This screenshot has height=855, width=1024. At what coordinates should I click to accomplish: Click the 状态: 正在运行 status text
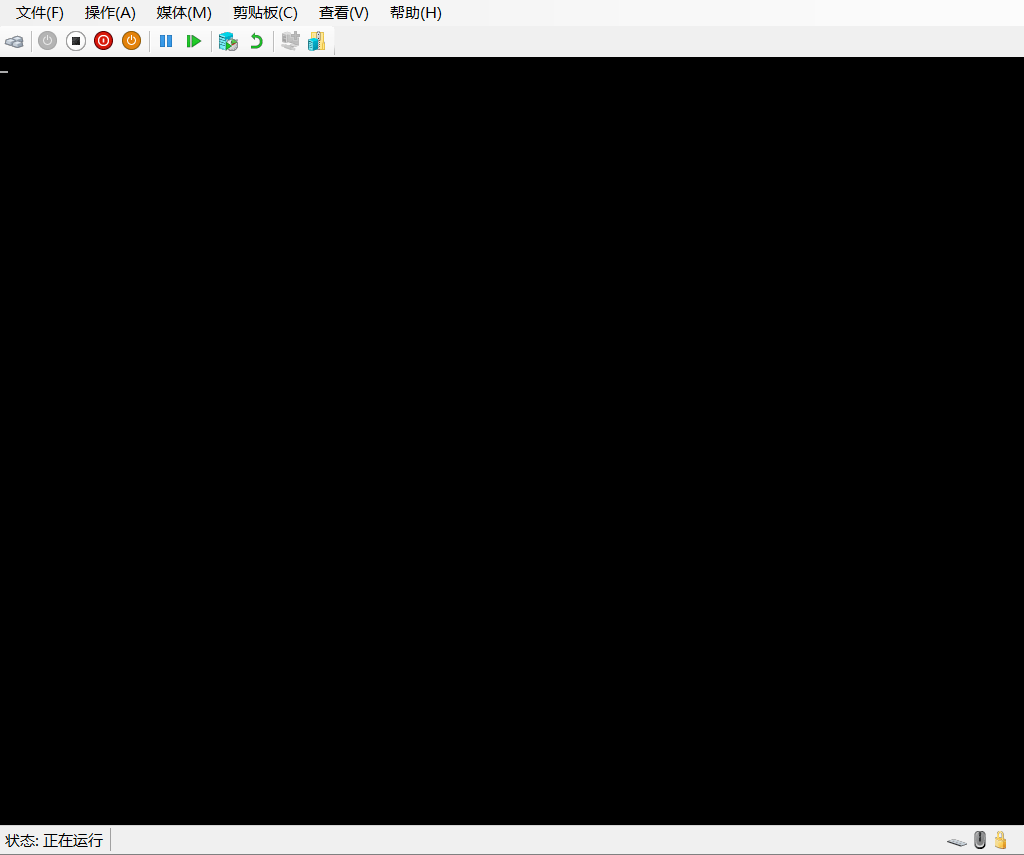pos(54,840)
